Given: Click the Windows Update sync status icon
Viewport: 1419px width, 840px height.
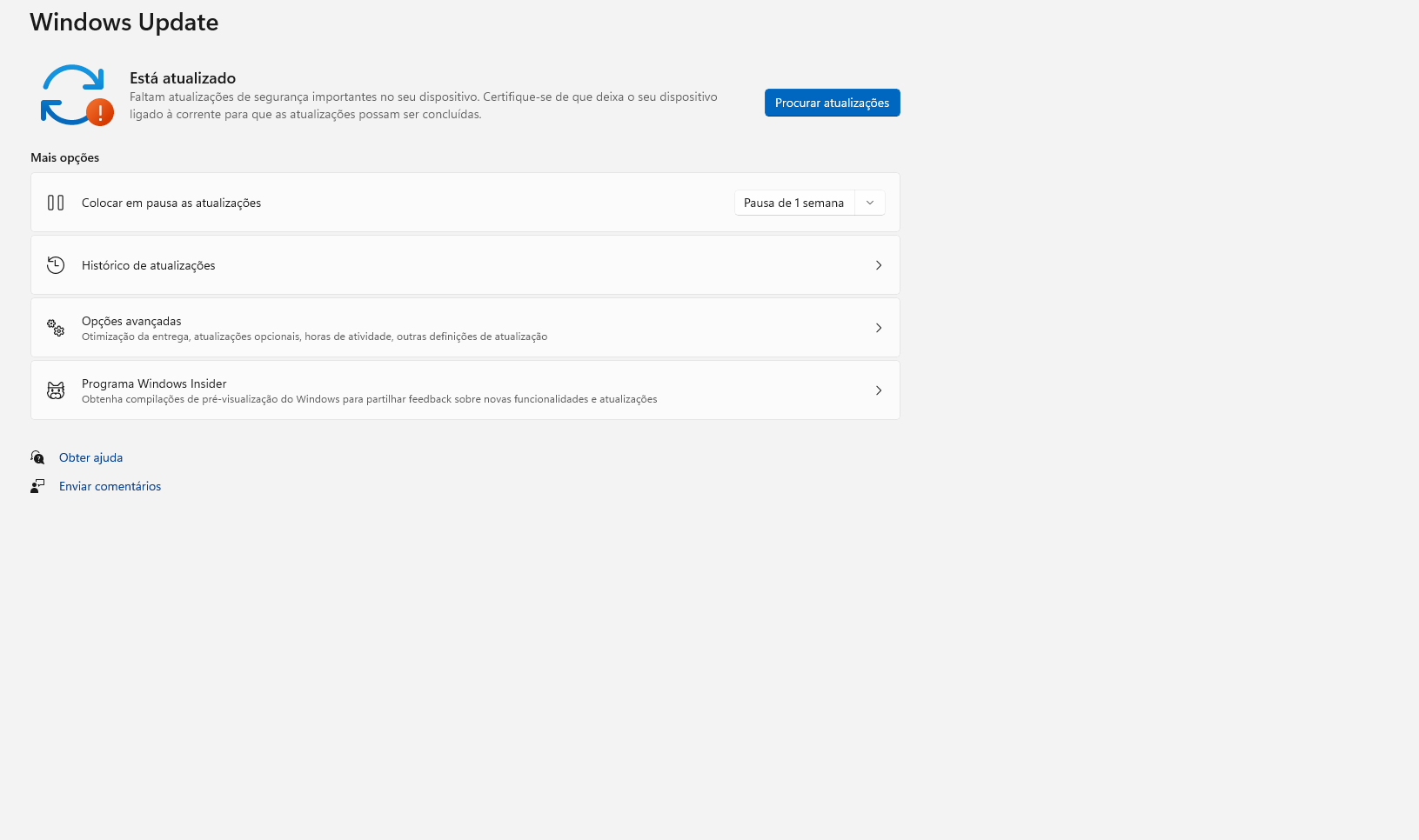Looking at the screenshot, I should tap(77, 96).
